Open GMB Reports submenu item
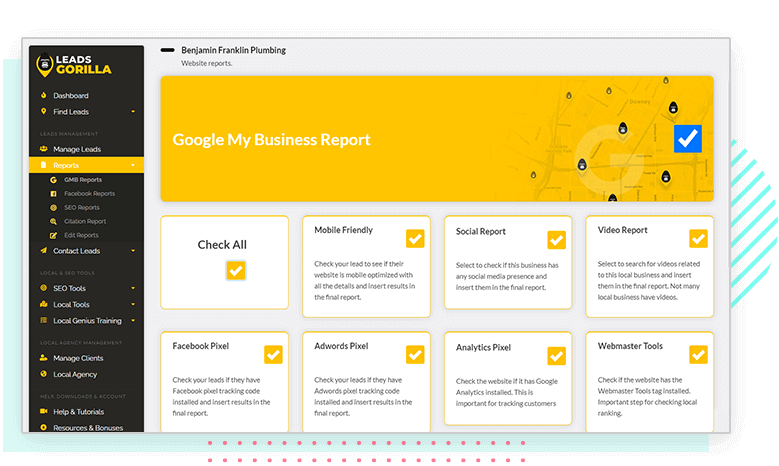779x466 pixels. [82, 180]
